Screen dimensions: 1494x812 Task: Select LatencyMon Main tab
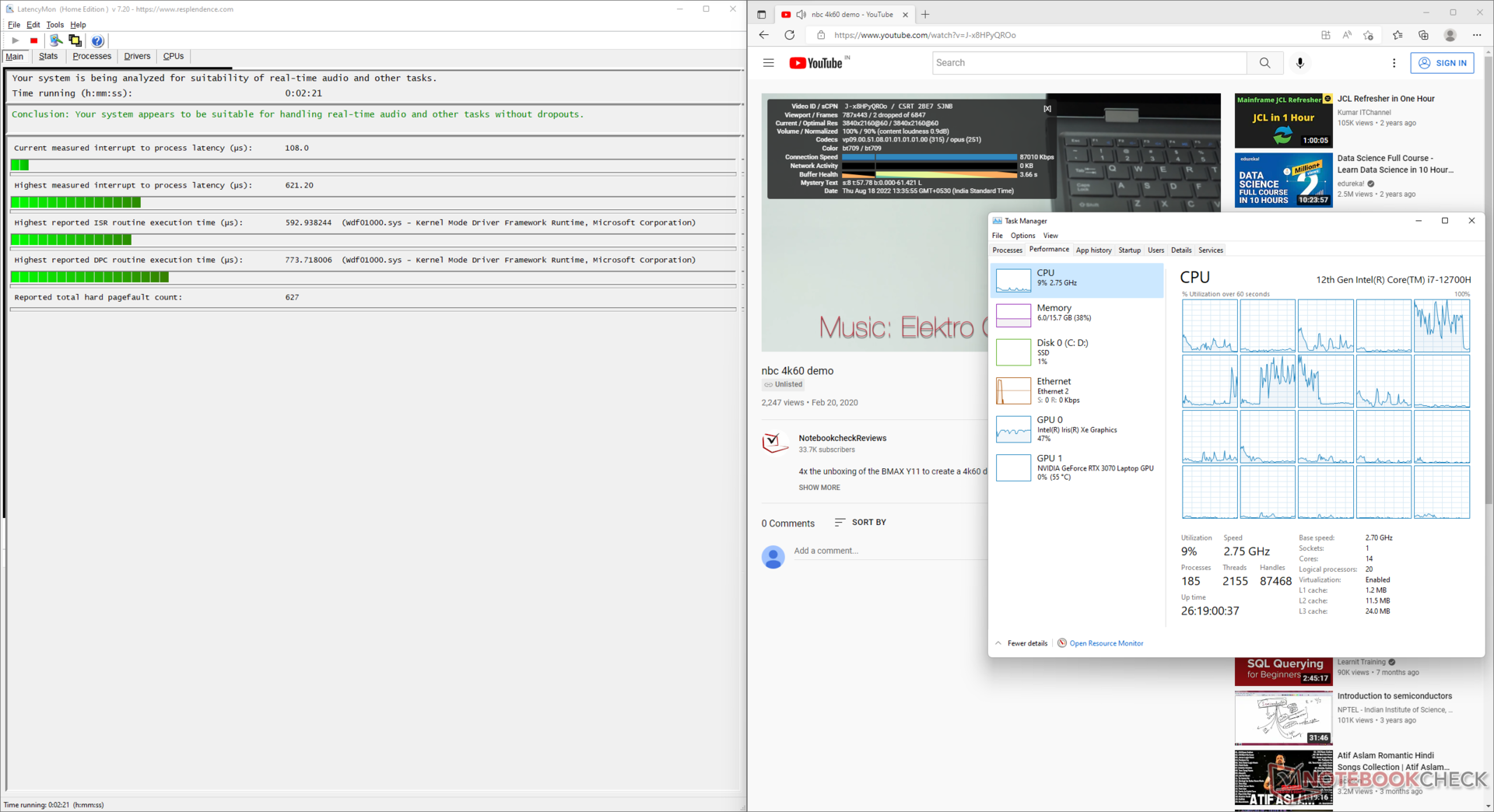coord(15,56)
